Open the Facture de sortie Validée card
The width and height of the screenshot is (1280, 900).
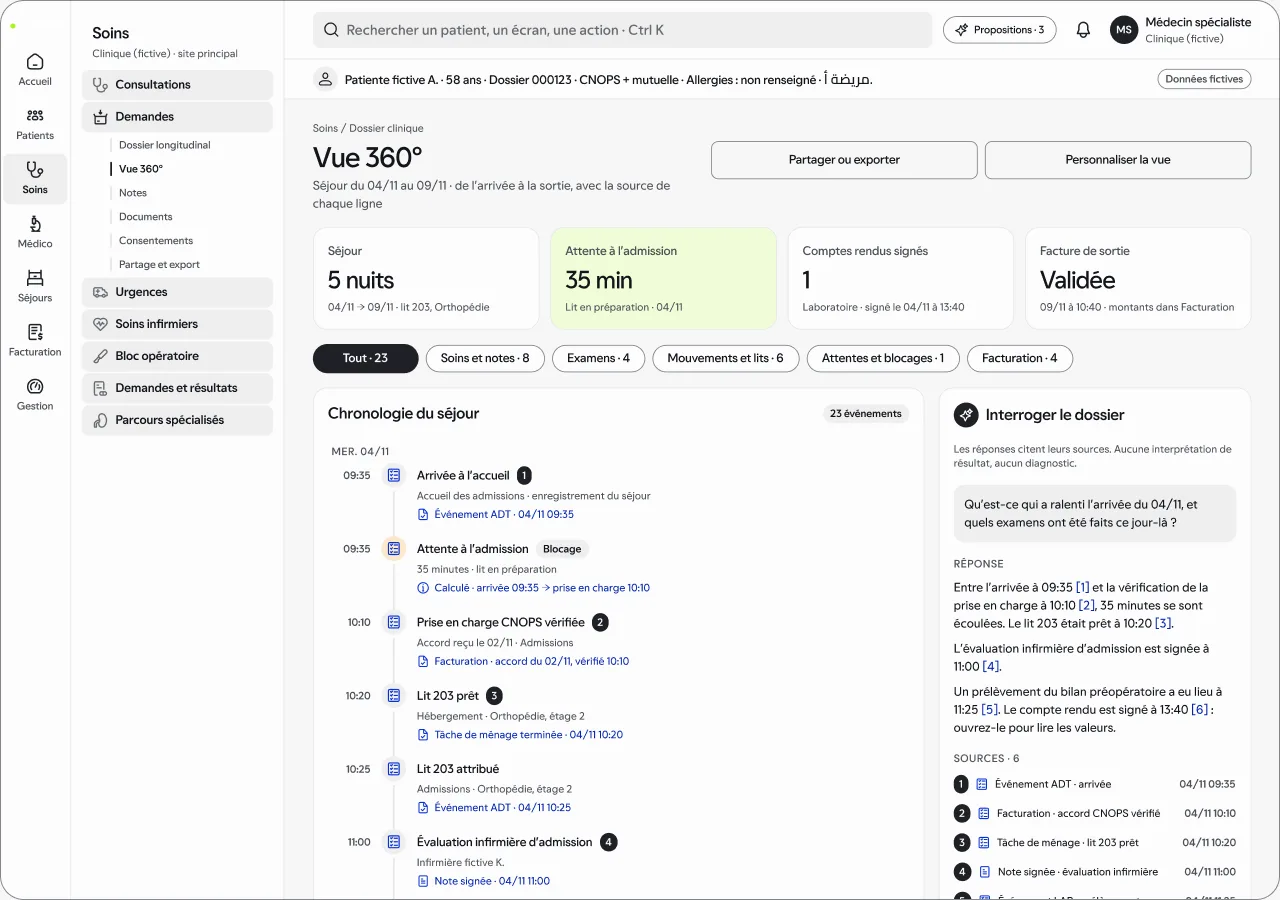[x=1138, y=279]
